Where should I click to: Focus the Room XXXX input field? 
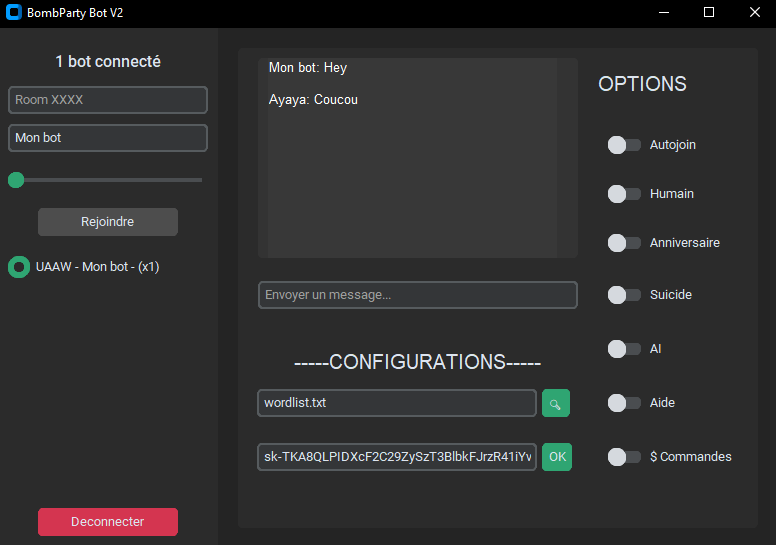(x=108, y=100)
